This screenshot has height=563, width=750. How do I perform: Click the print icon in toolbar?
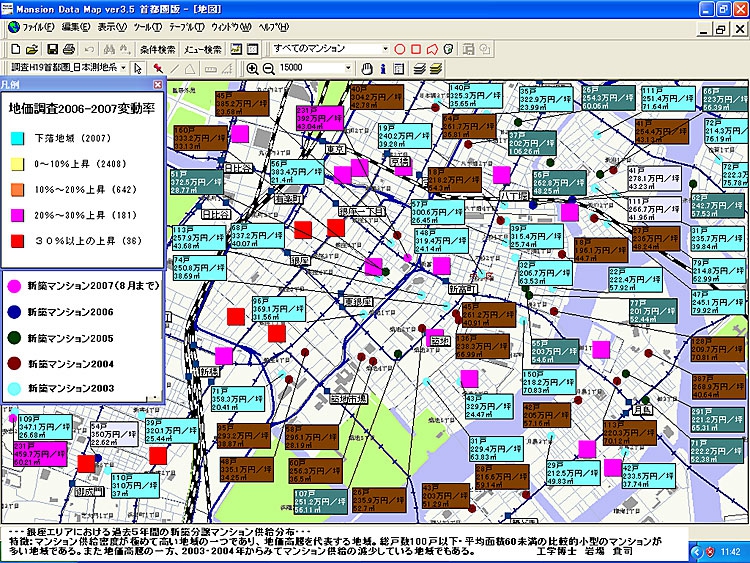tap(70, 48)
